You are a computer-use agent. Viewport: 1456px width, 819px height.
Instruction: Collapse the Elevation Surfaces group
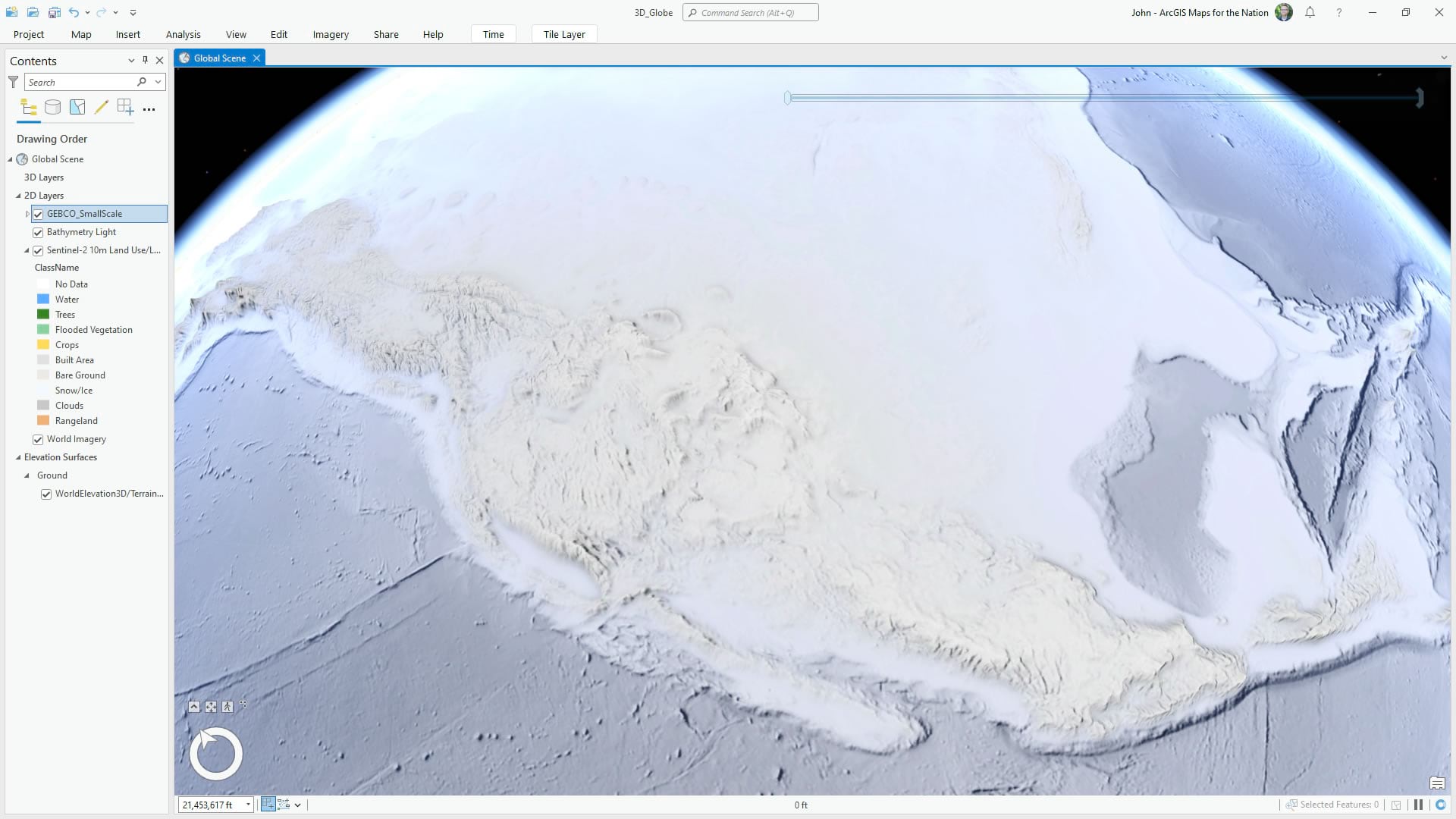[x=18, y=457]
